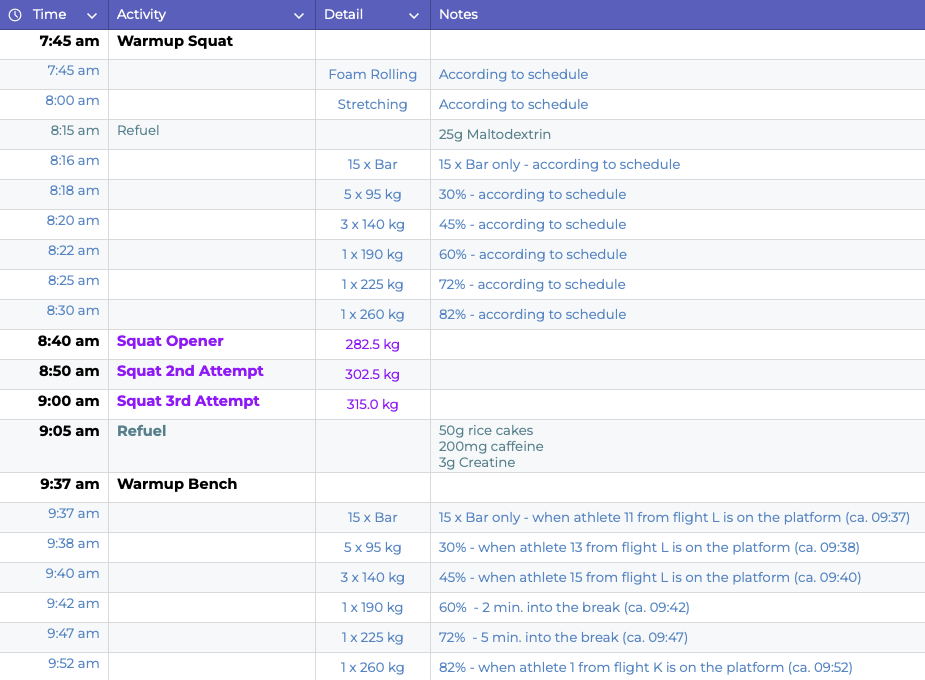
Task: Open the Time column dropdown arrow
Action: click(91, 16)
